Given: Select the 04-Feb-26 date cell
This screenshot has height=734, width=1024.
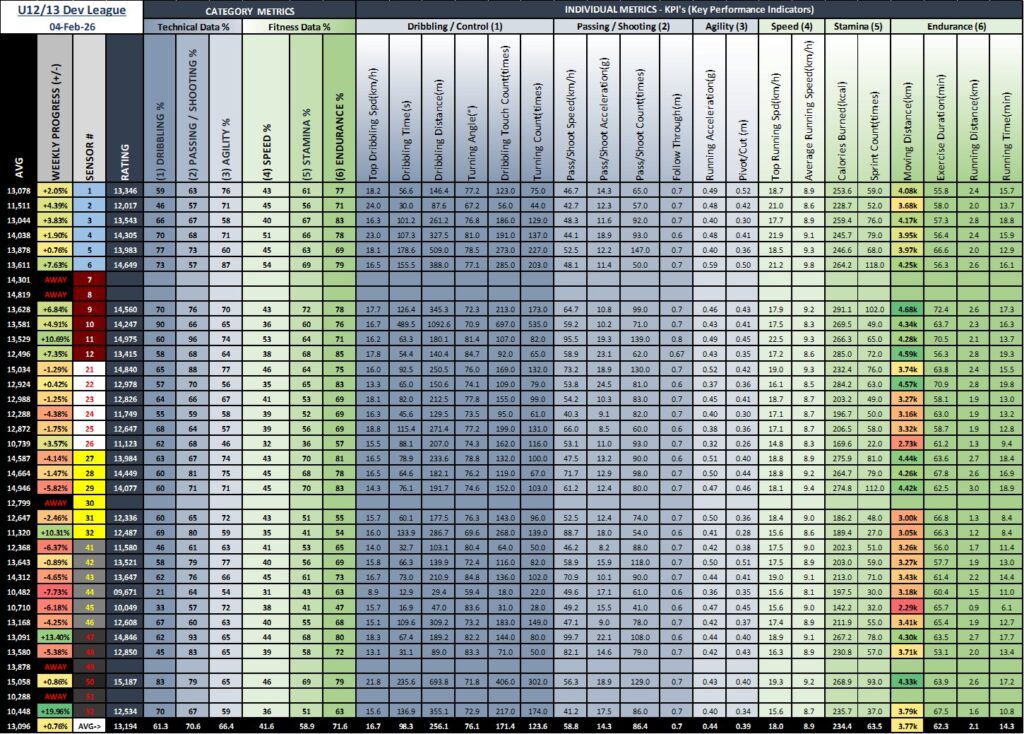Looking at the screenshot, I should (71, 27).
